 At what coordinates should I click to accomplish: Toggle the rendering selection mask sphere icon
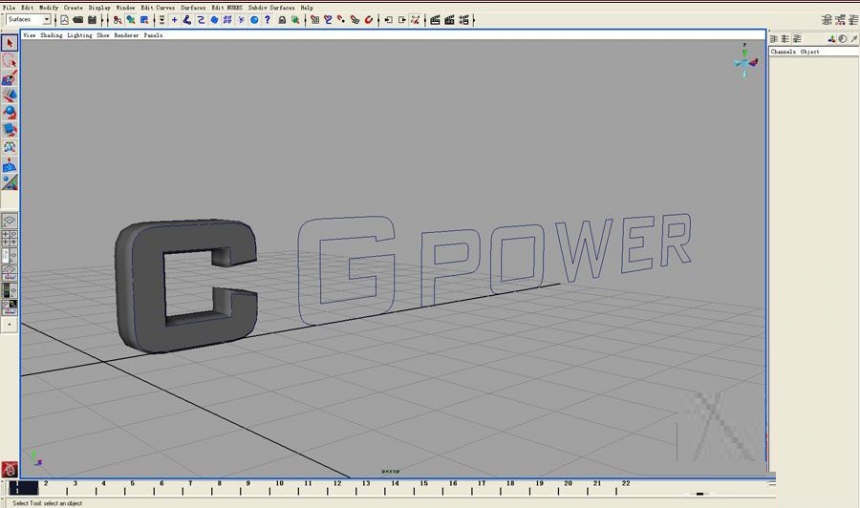coord(254,20)
